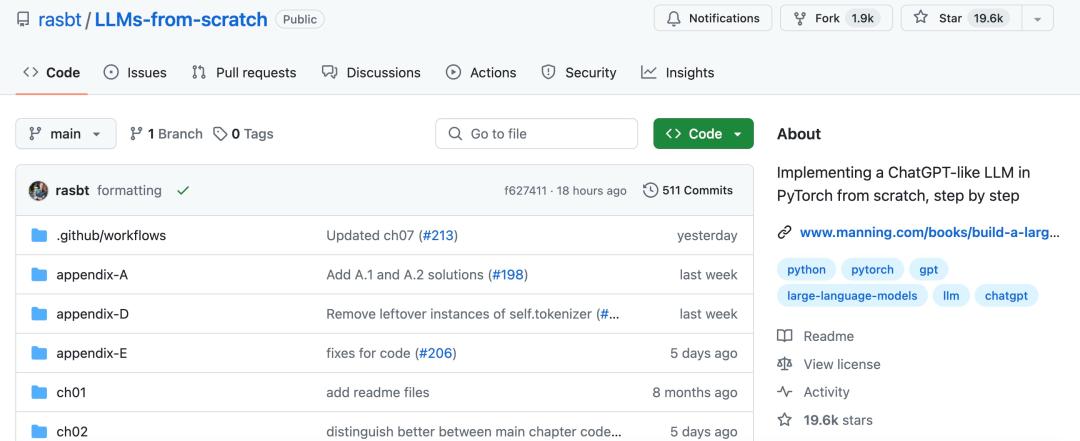1080x441 pixels.
Task: Select the pytorch topic tag
Action: 873,269
